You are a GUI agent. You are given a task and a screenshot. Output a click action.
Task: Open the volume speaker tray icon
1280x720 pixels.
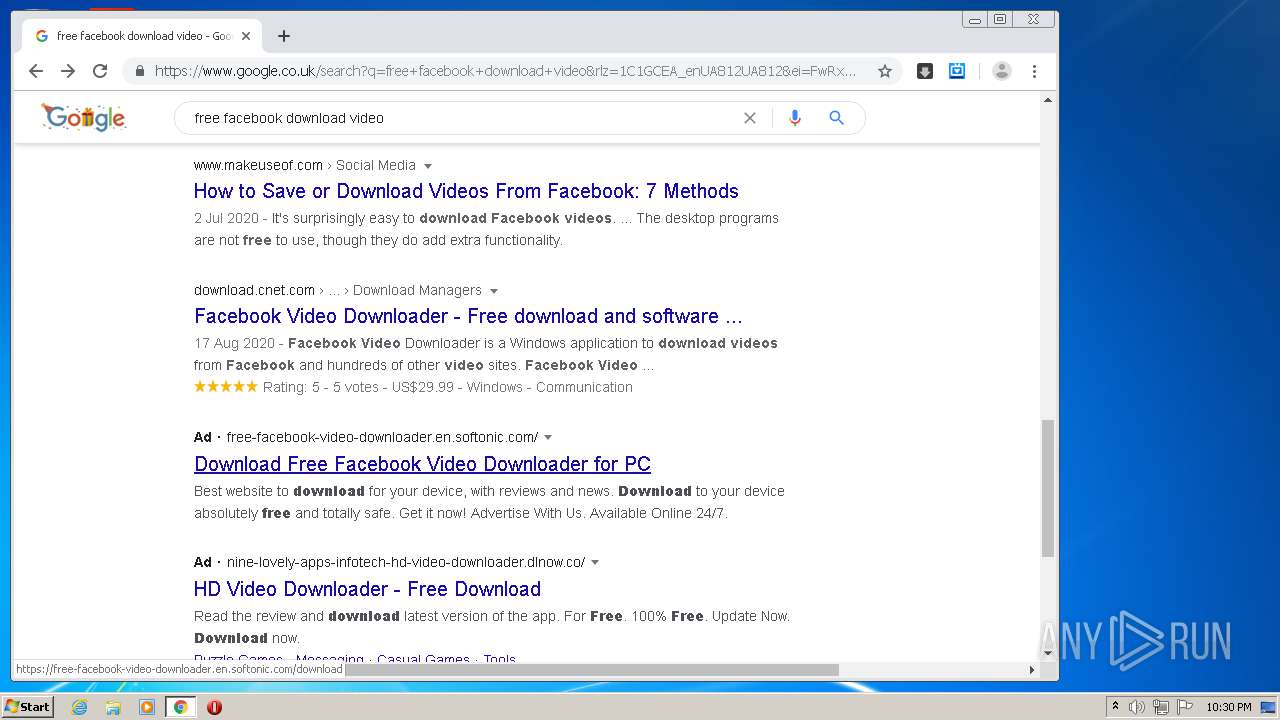1137,707
